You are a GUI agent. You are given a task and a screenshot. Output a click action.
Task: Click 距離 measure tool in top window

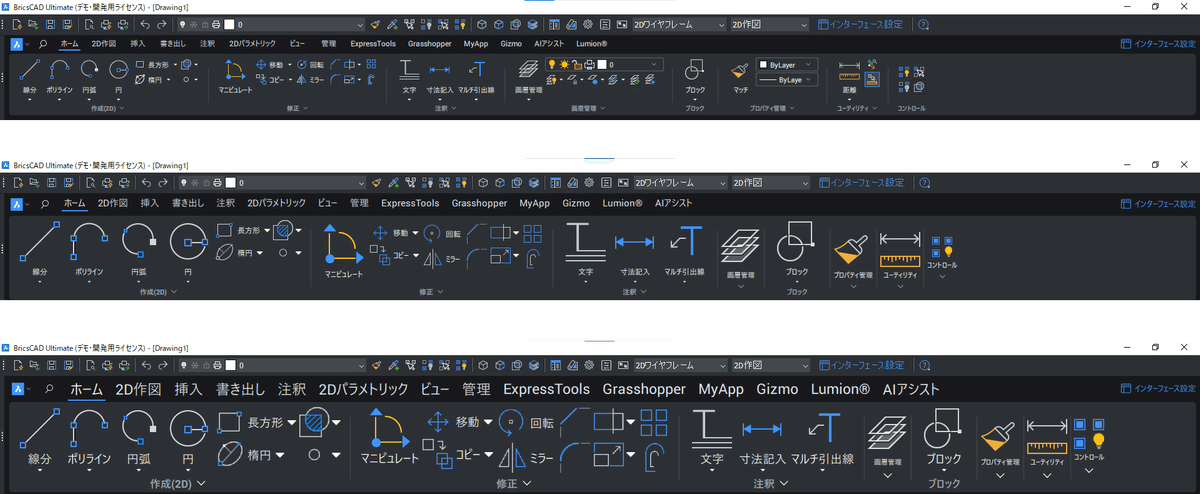849,75
